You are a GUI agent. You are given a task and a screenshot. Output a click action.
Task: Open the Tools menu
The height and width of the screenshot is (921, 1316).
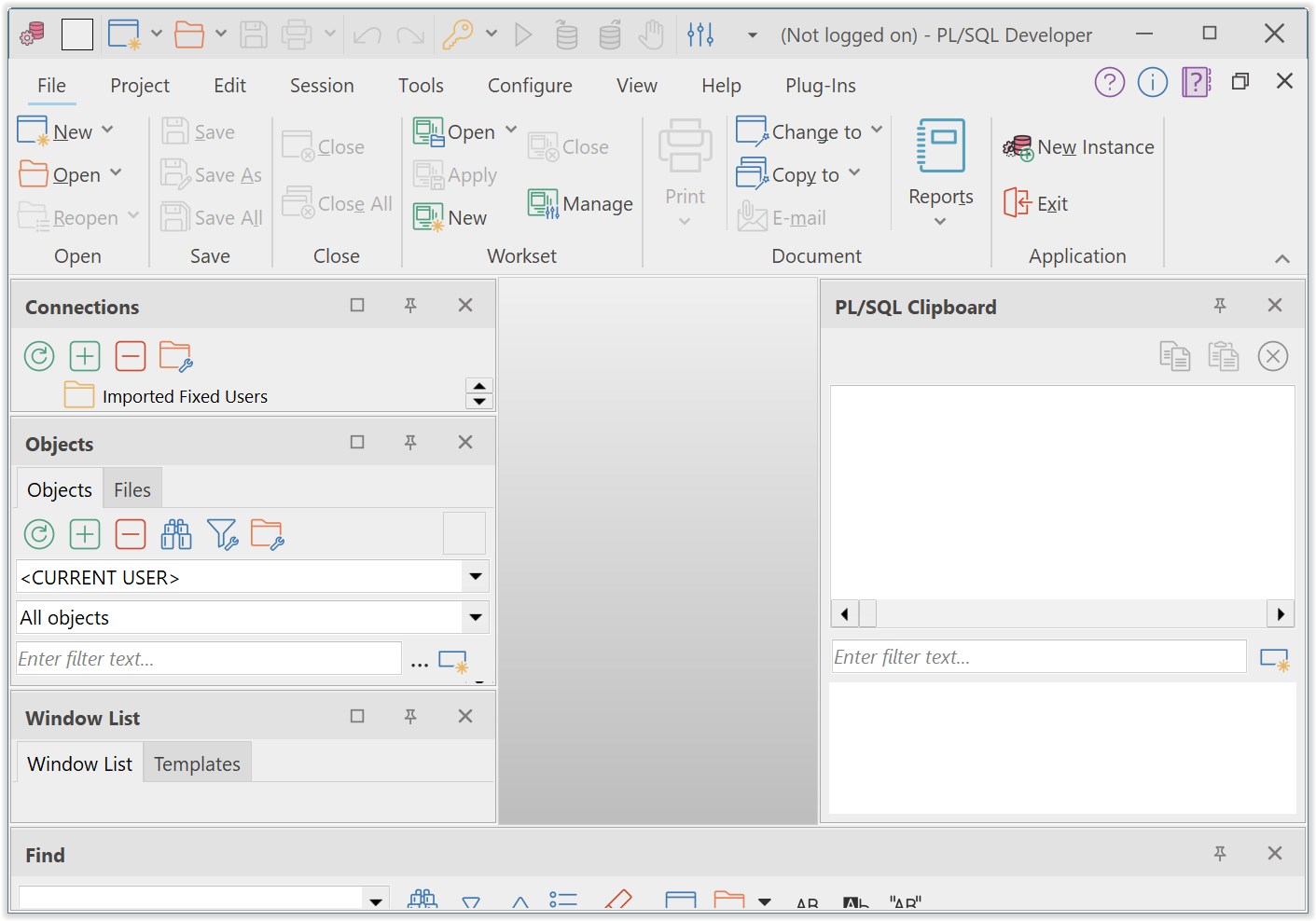tap(420, 85)
